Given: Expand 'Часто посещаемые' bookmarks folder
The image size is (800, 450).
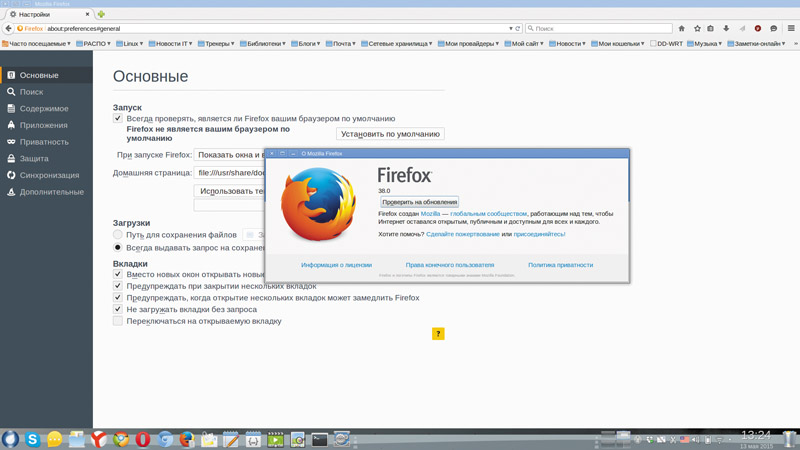Looking at the screenshot, I should coord(36,44).
